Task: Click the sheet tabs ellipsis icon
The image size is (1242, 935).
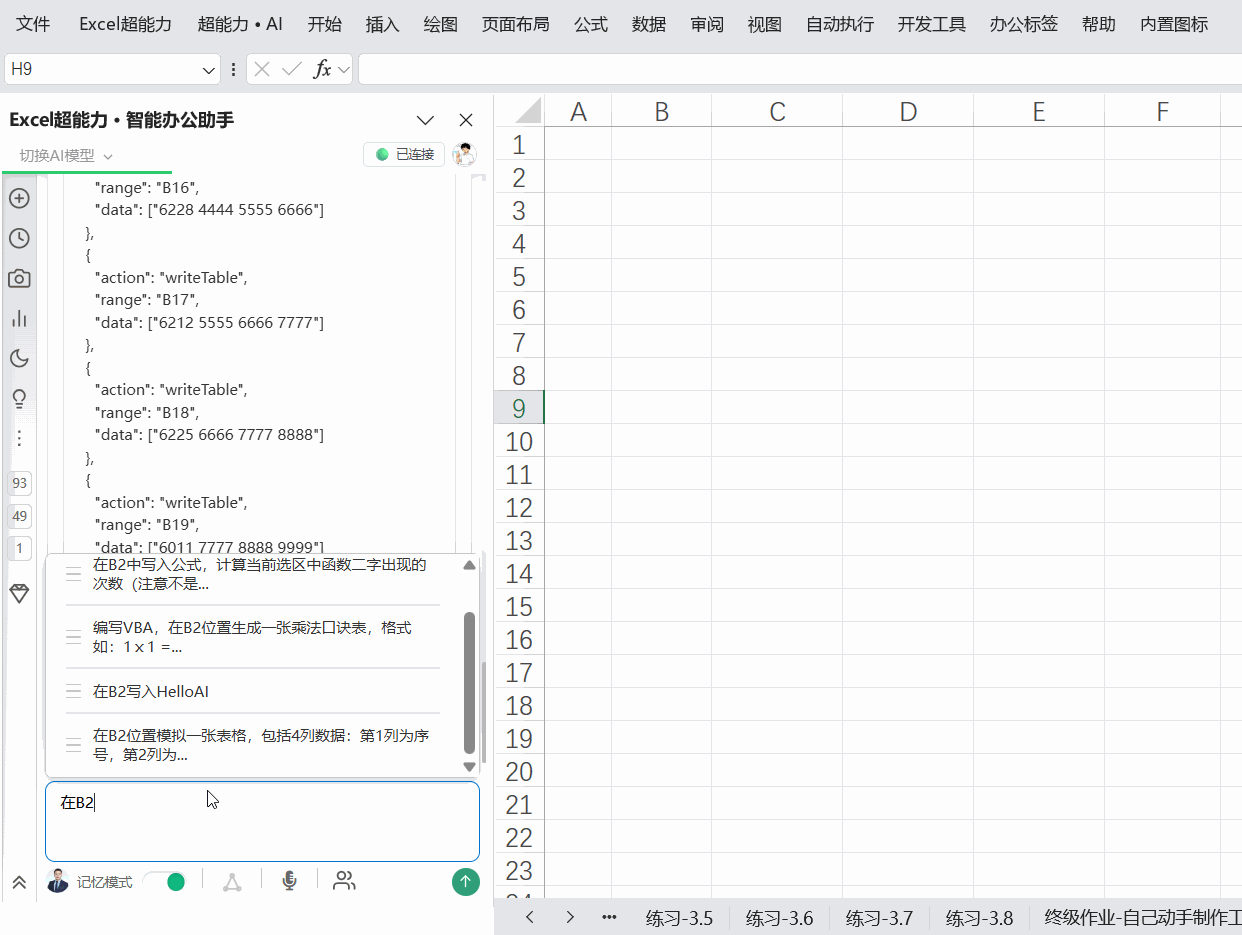Action: pos(609,917)
